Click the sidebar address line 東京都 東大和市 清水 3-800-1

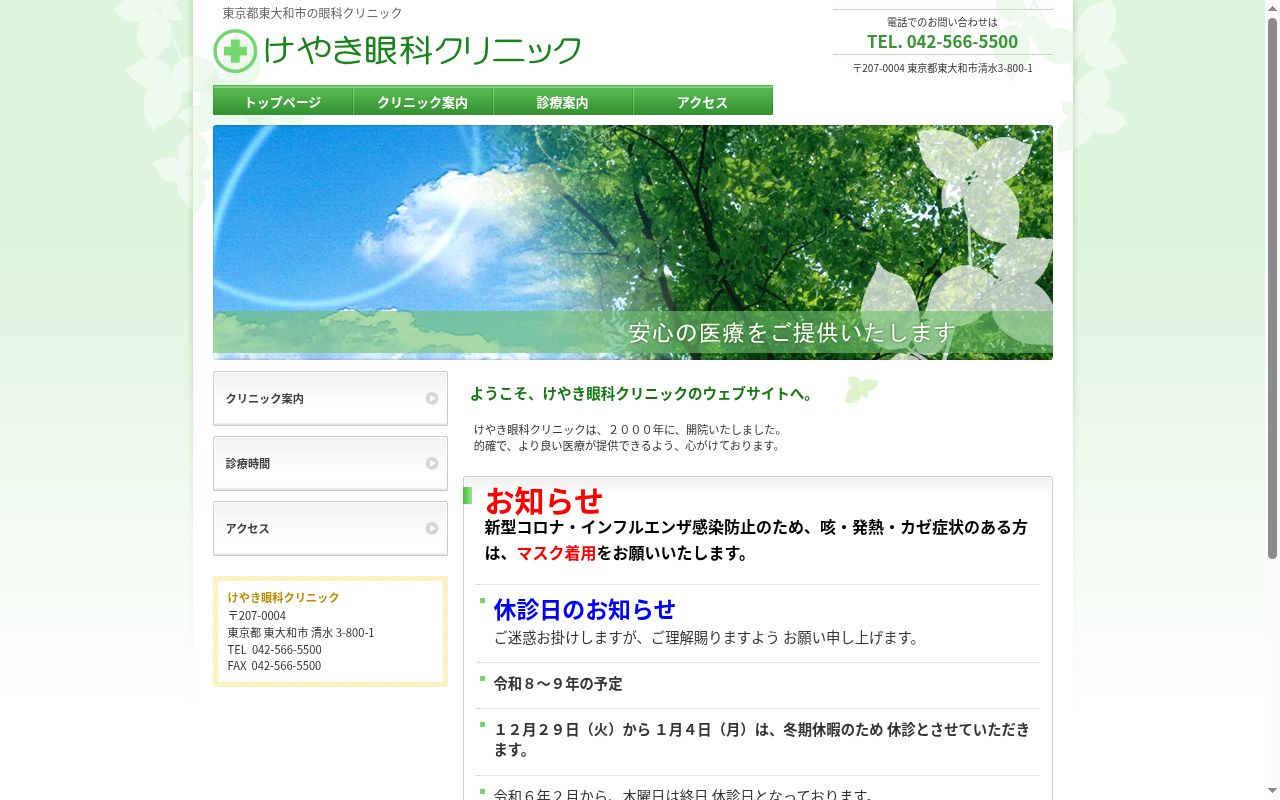pyautogui.click(x=301, y=633)
